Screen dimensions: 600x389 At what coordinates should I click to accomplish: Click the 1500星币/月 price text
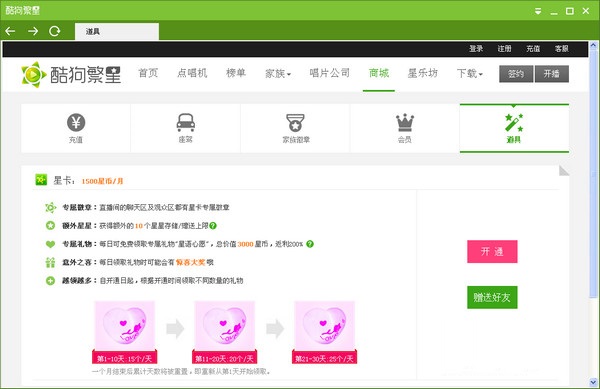[x=102, y=181]
